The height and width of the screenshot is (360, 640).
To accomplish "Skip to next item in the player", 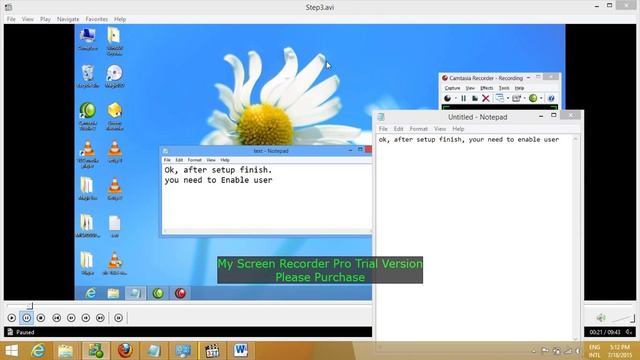I will point(100,318).
